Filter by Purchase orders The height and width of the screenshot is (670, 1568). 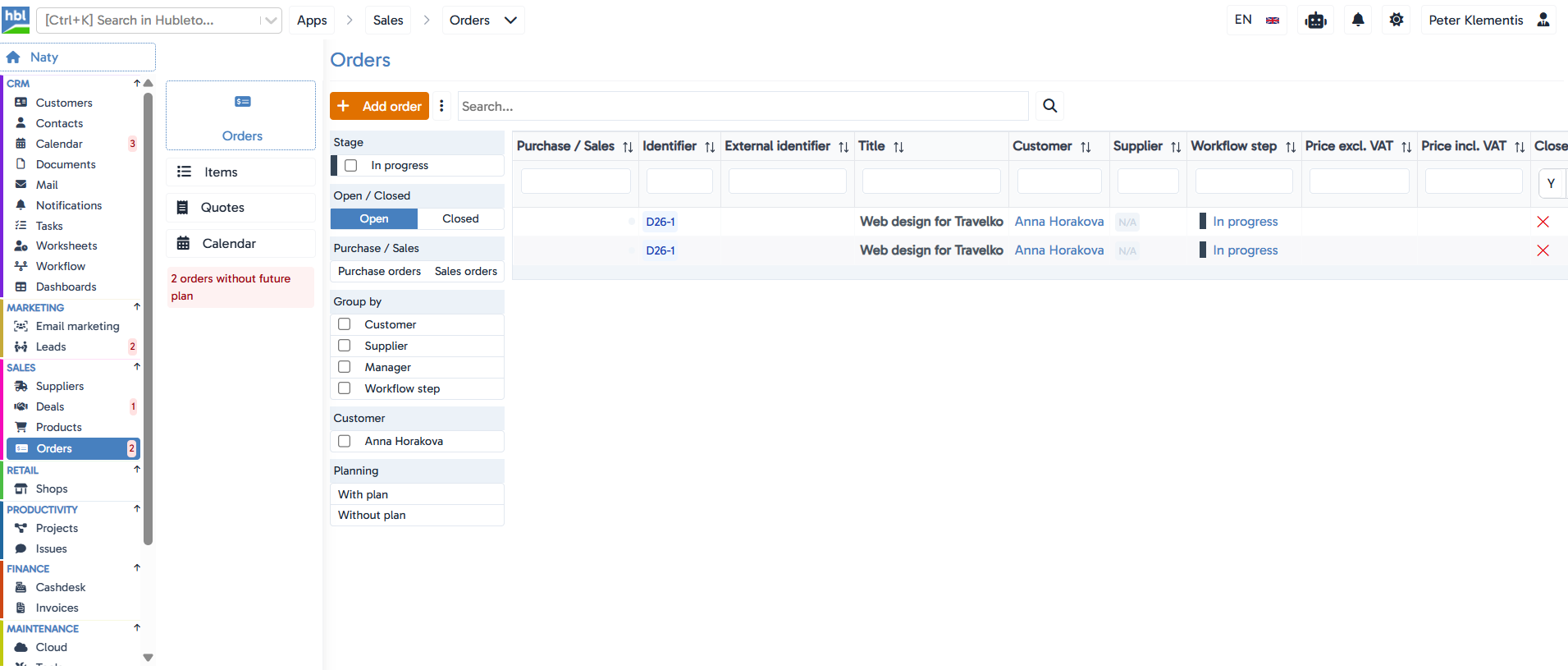tap(379, 272)
